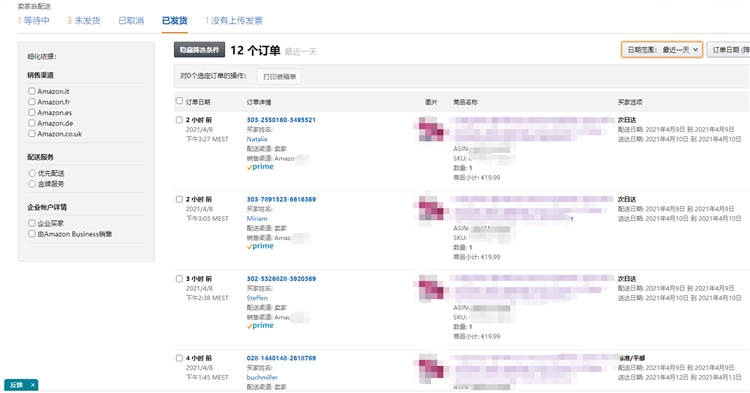Select the 金牌服务 radio option
Viewport: 750px width, 393px height.
click(32, 184)
